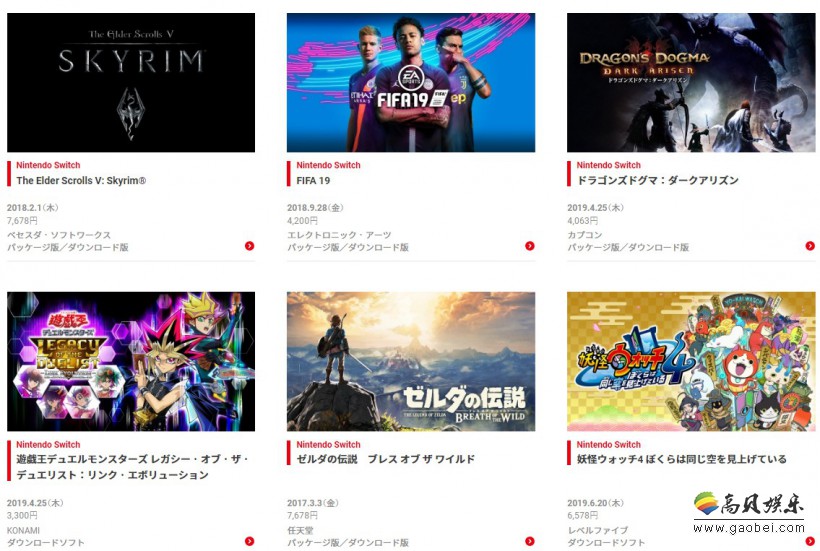Open the Yo-kai Watch 4 artwork
Image resolution: width=820 pixels, height=551 pixels.
click(x=691, y=361)
